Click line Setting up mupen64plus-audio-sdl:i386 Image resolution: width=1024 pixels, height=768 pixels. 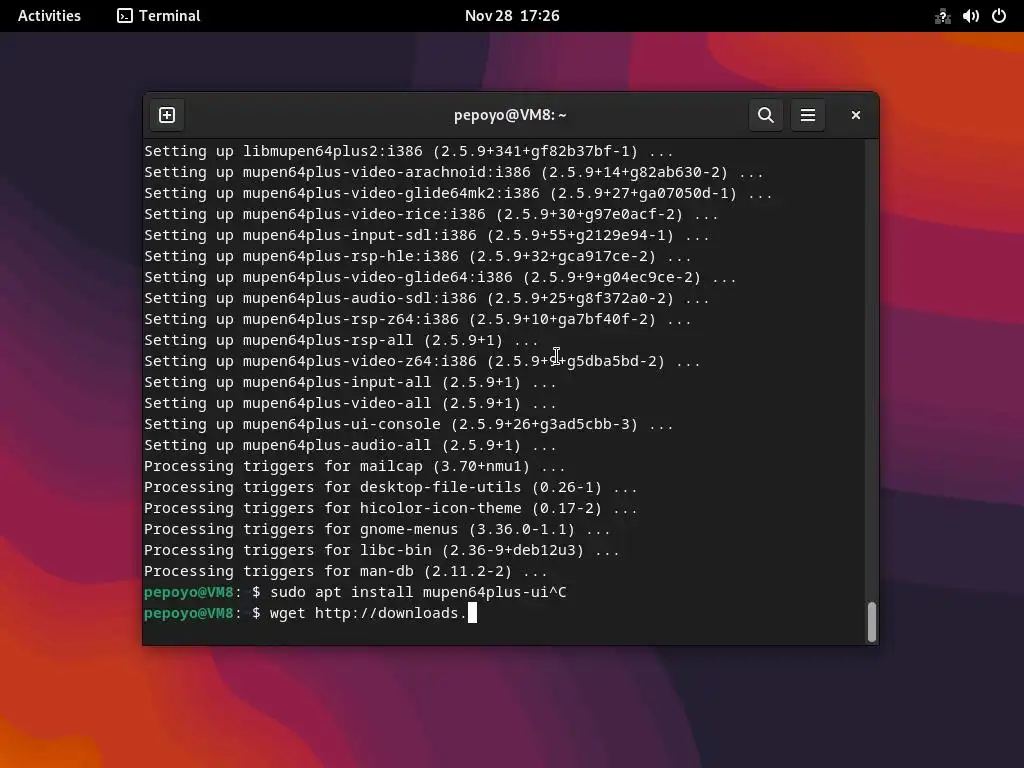[427, 298]
